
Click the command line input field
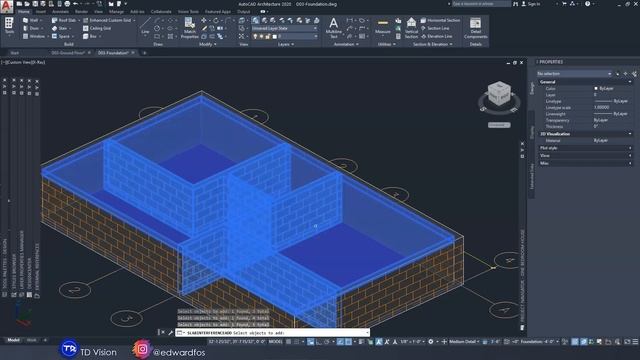click(273, 333)
